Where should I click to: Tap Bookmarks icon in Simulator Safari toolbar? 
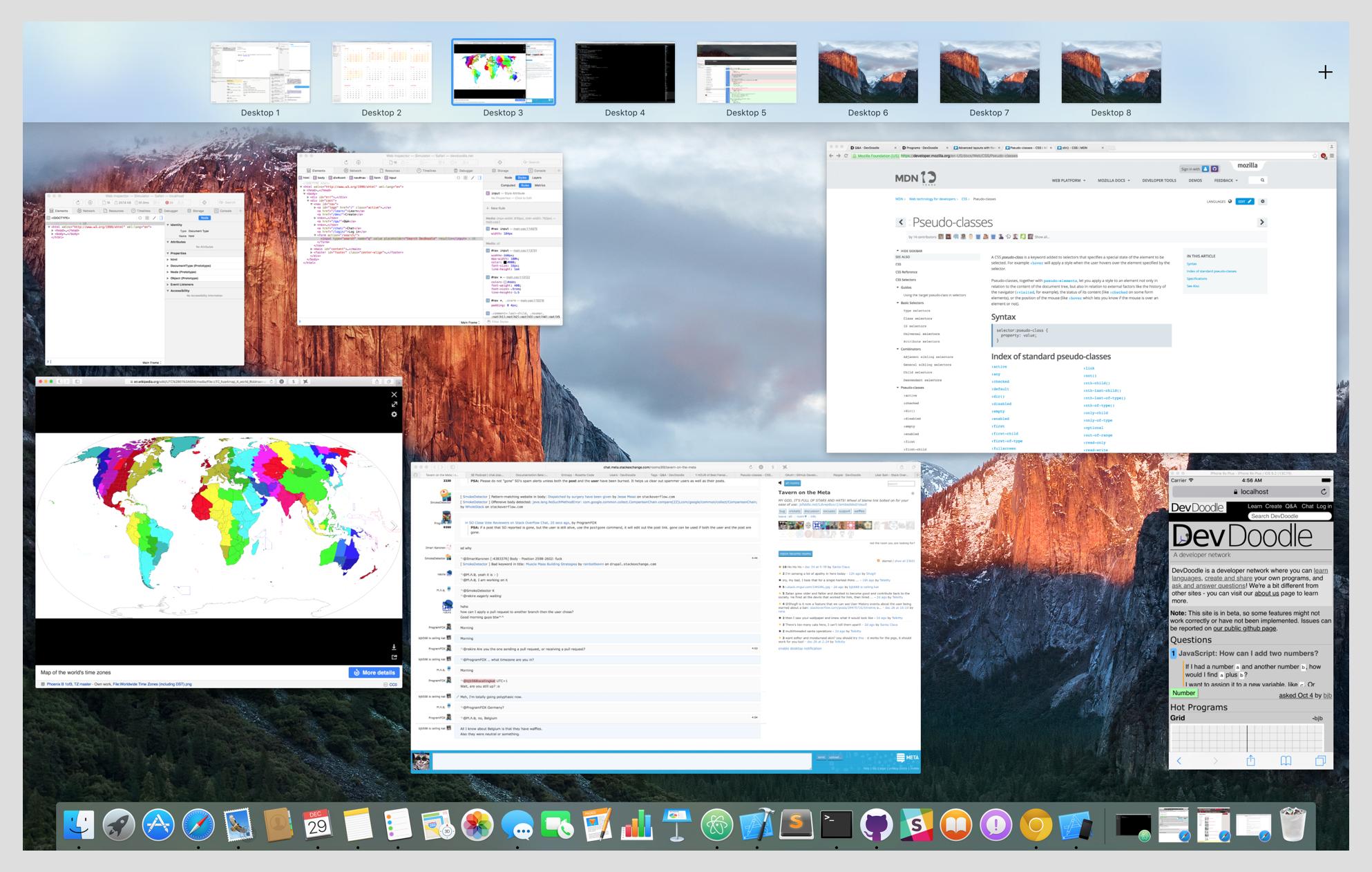tap(1286, 761)
